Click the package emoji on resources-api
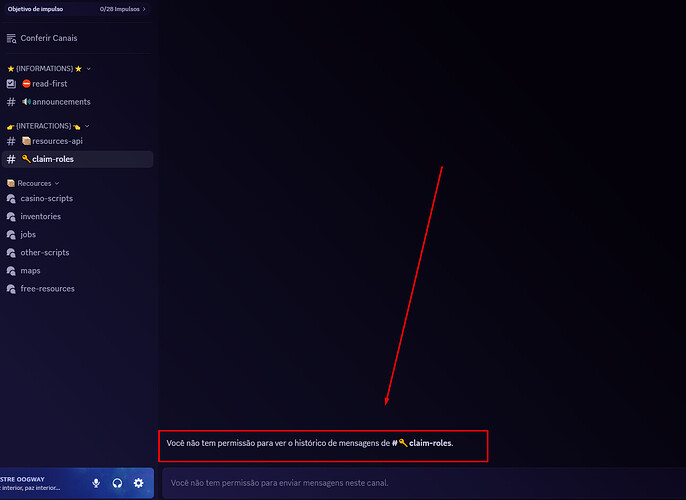 coord(26,140)
